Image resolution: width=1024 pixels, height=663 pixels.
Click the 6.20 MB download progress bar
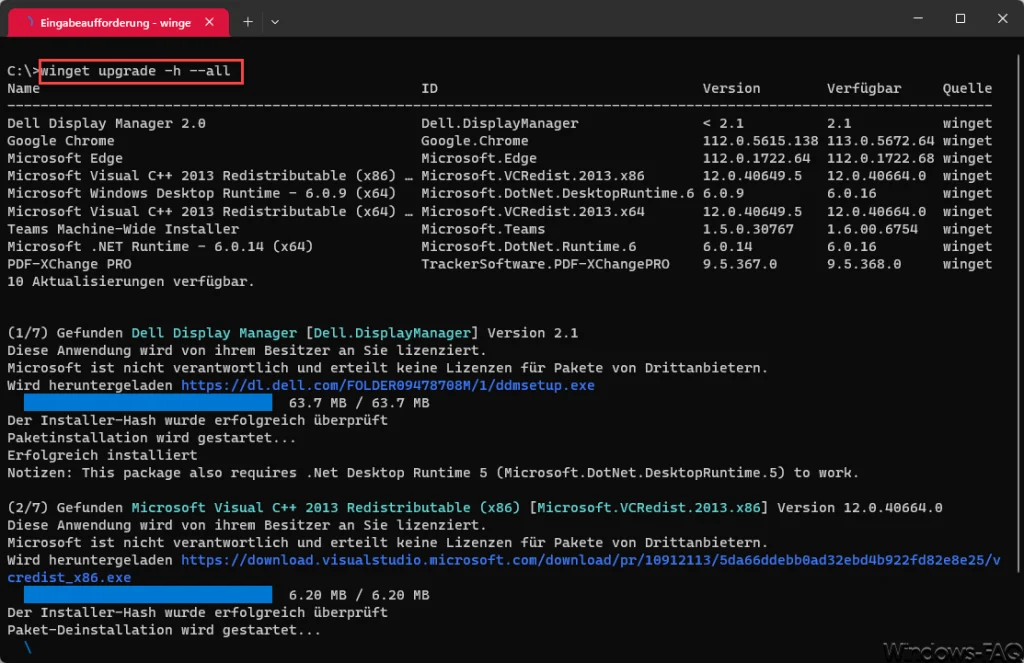coord(148,594)
